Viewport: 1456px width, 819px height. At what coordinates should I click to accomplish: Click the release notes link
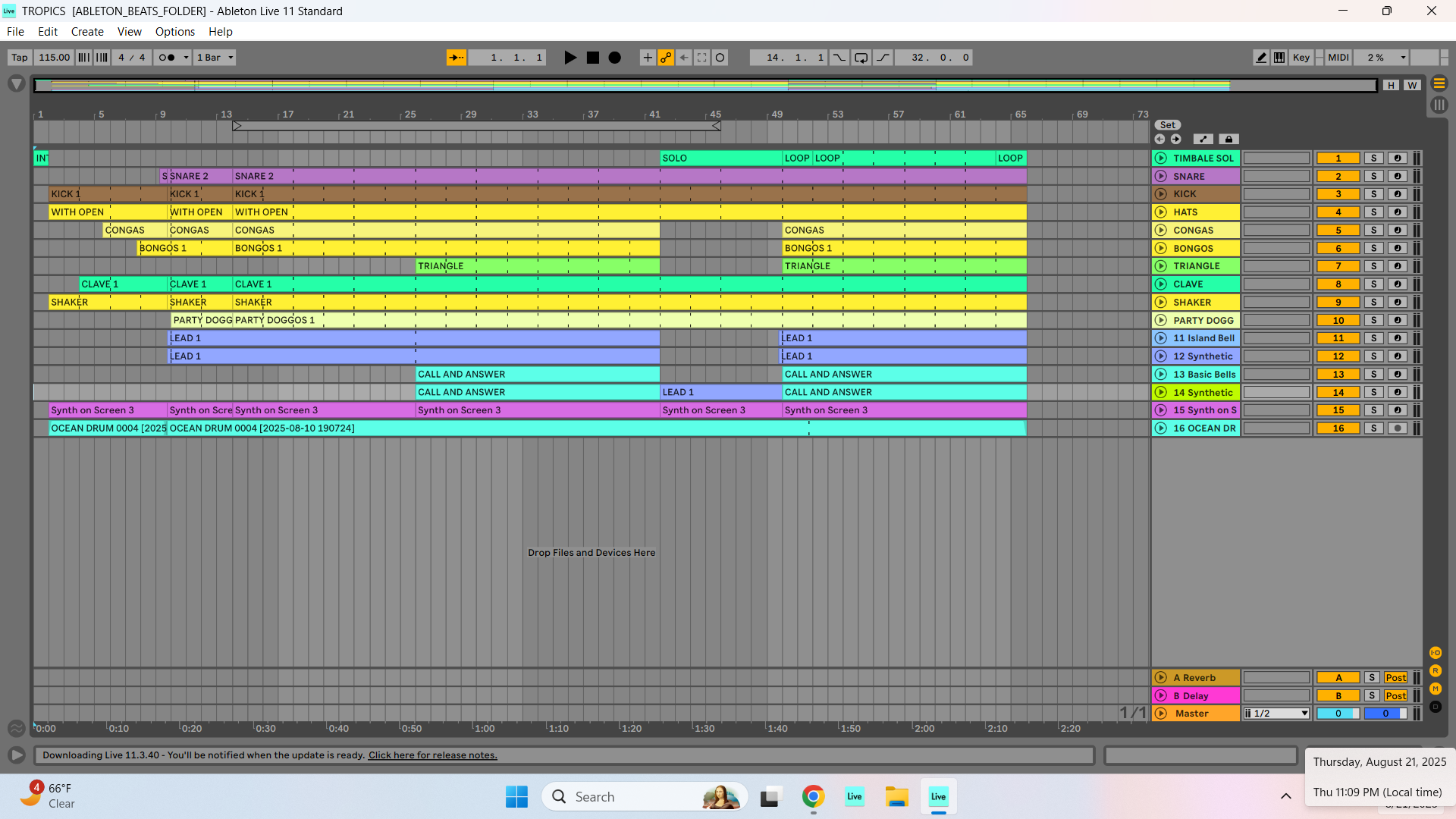(432, 755)
